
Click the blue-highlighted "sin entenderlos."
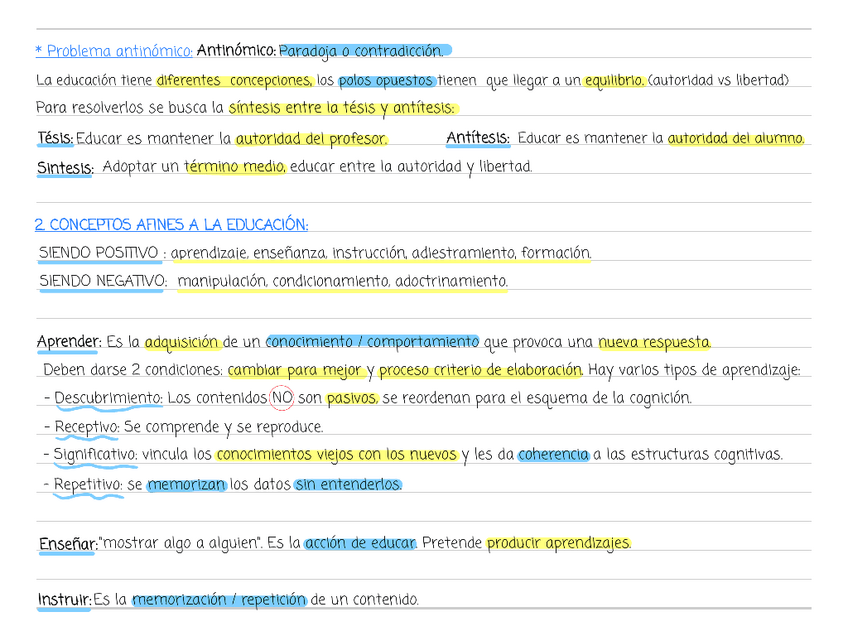pyautogui.click(x=348, y=485)
